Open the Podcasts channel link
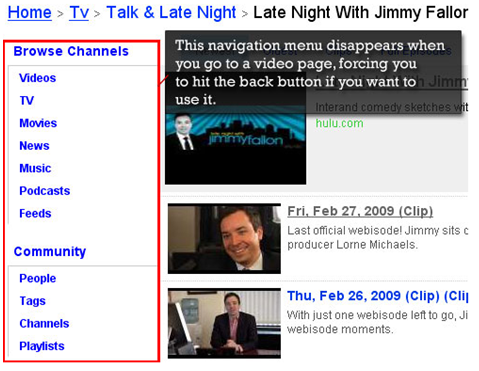Screen dimensions: 479x371 click(45, 191)
